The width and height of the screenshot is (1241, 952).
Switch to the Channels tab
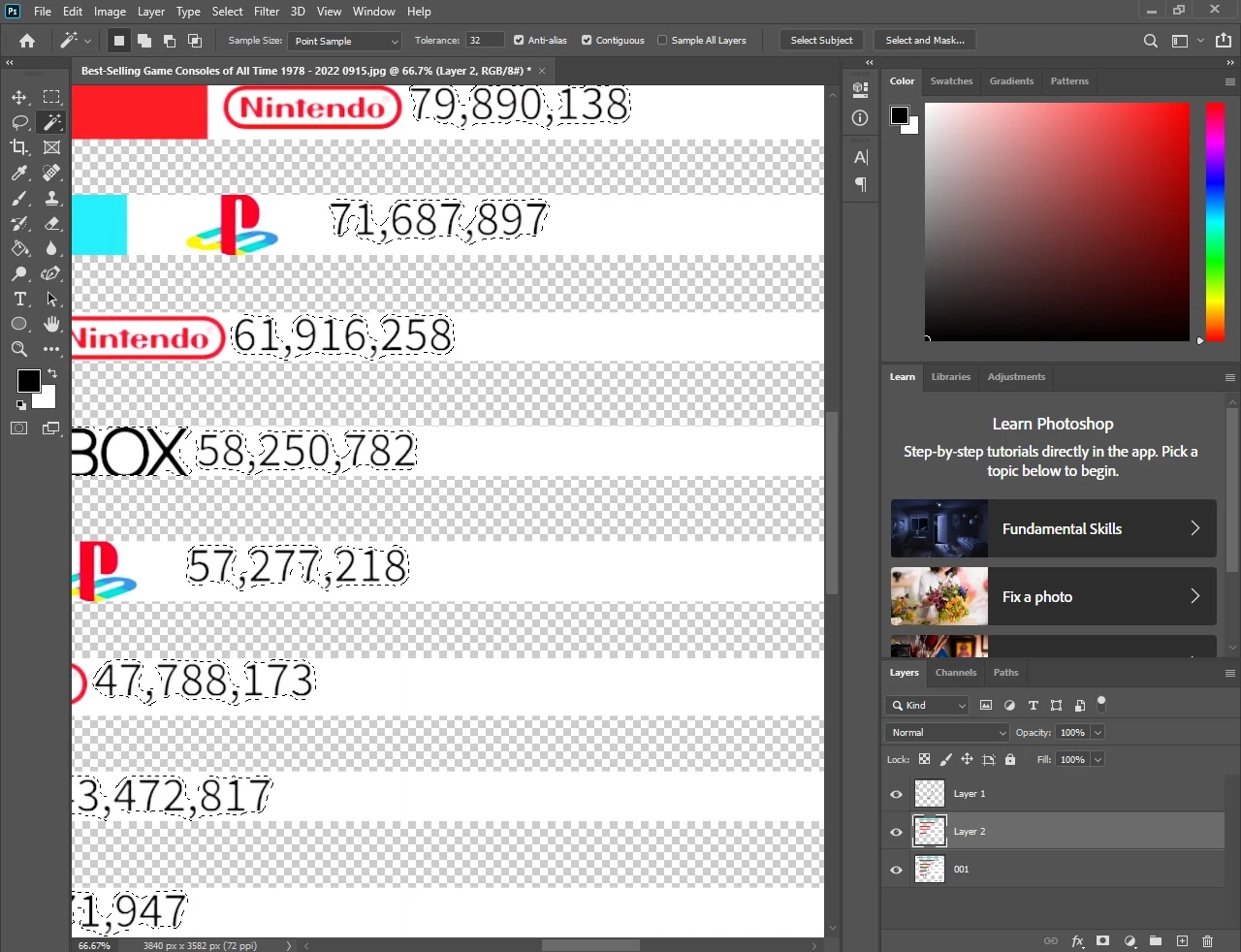[956, 673]
